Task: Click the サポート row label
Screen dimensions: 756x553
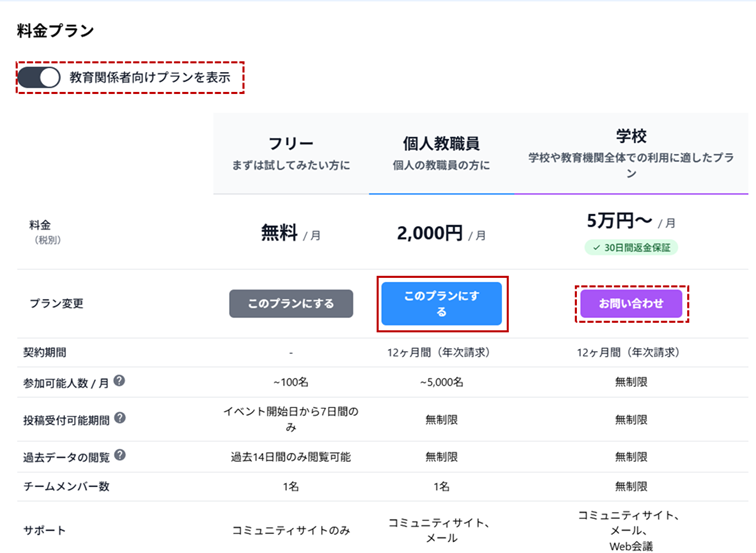Action: pyautogui.click(x=44, y=530)
